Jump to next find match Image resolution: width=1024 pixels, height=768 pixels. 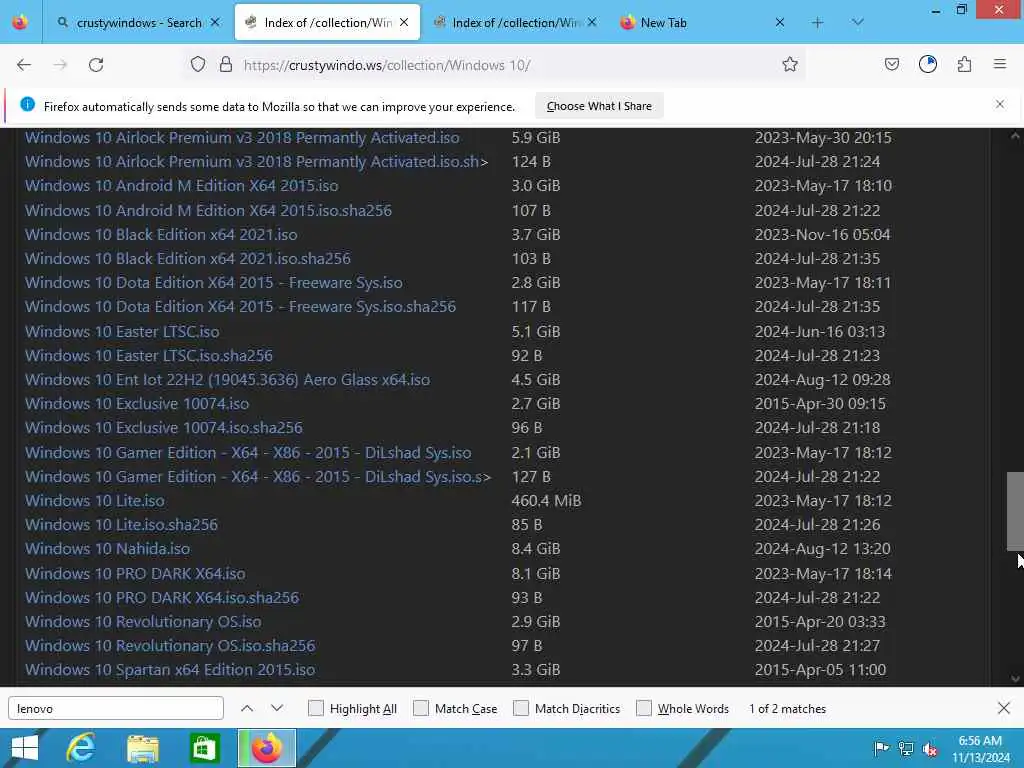[277, 709]
